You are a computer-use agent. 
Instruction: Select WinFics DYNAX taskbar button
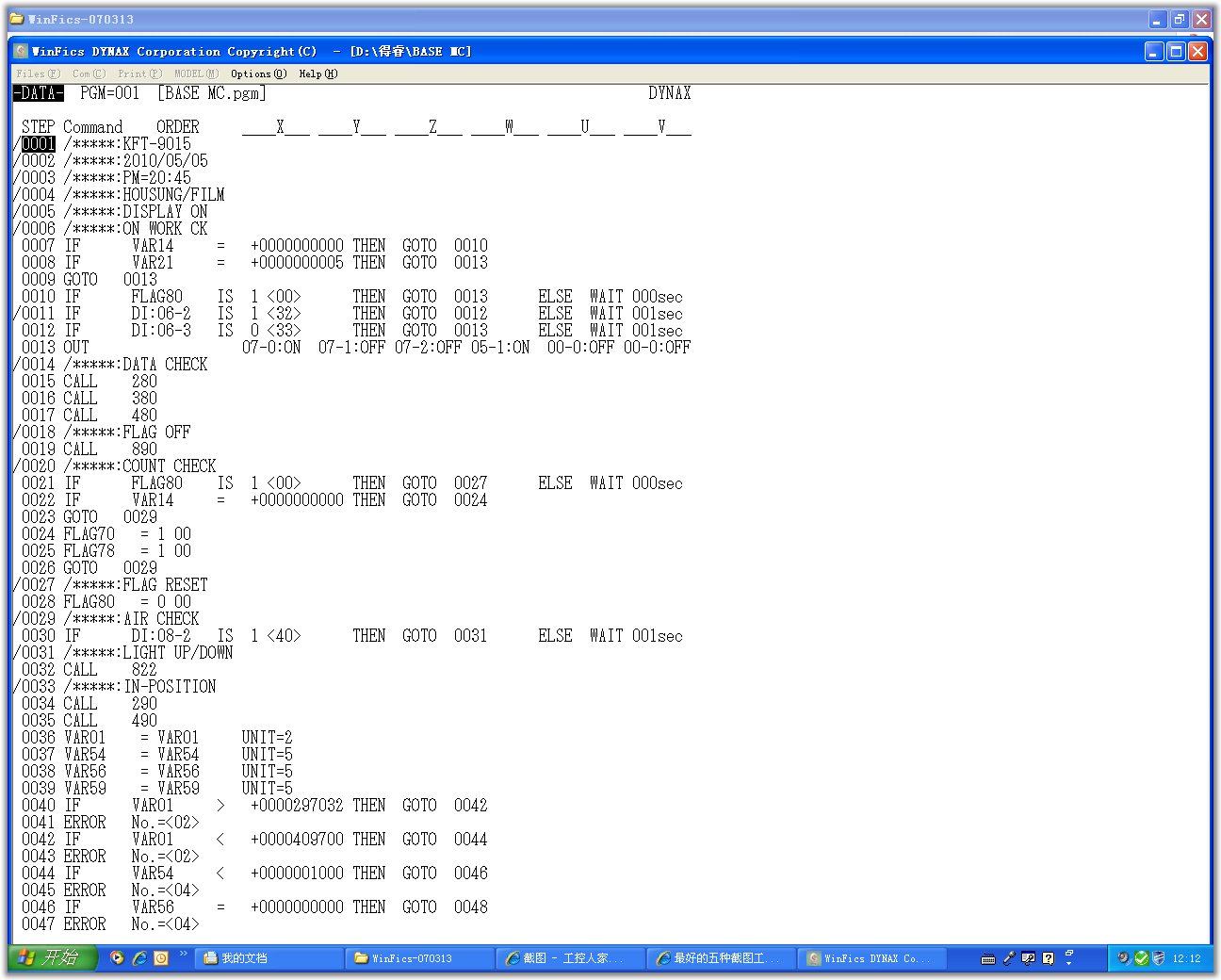pos(871,958)
